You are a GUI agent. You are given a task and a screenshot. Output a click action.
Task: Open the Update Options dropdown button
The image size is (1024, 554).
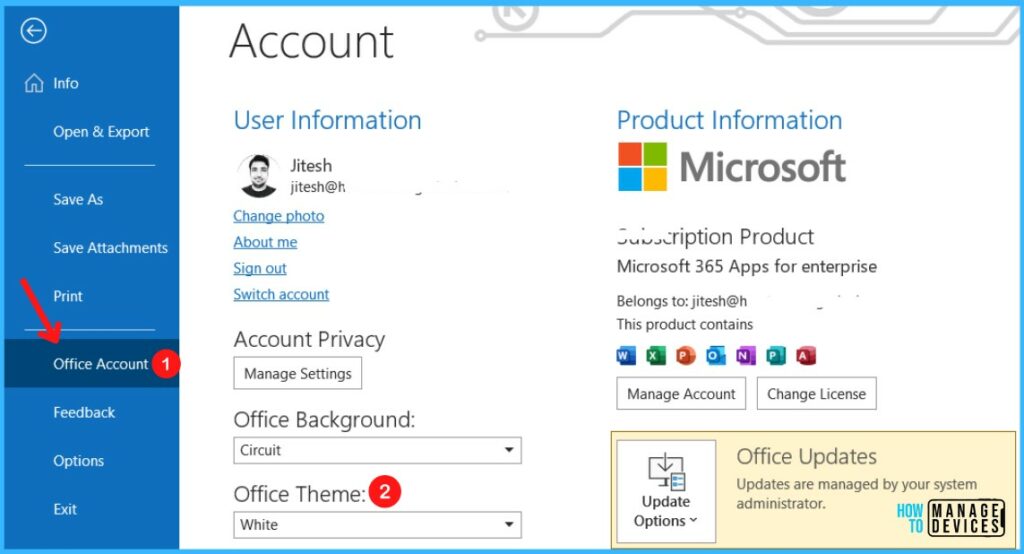coord(666,491)
